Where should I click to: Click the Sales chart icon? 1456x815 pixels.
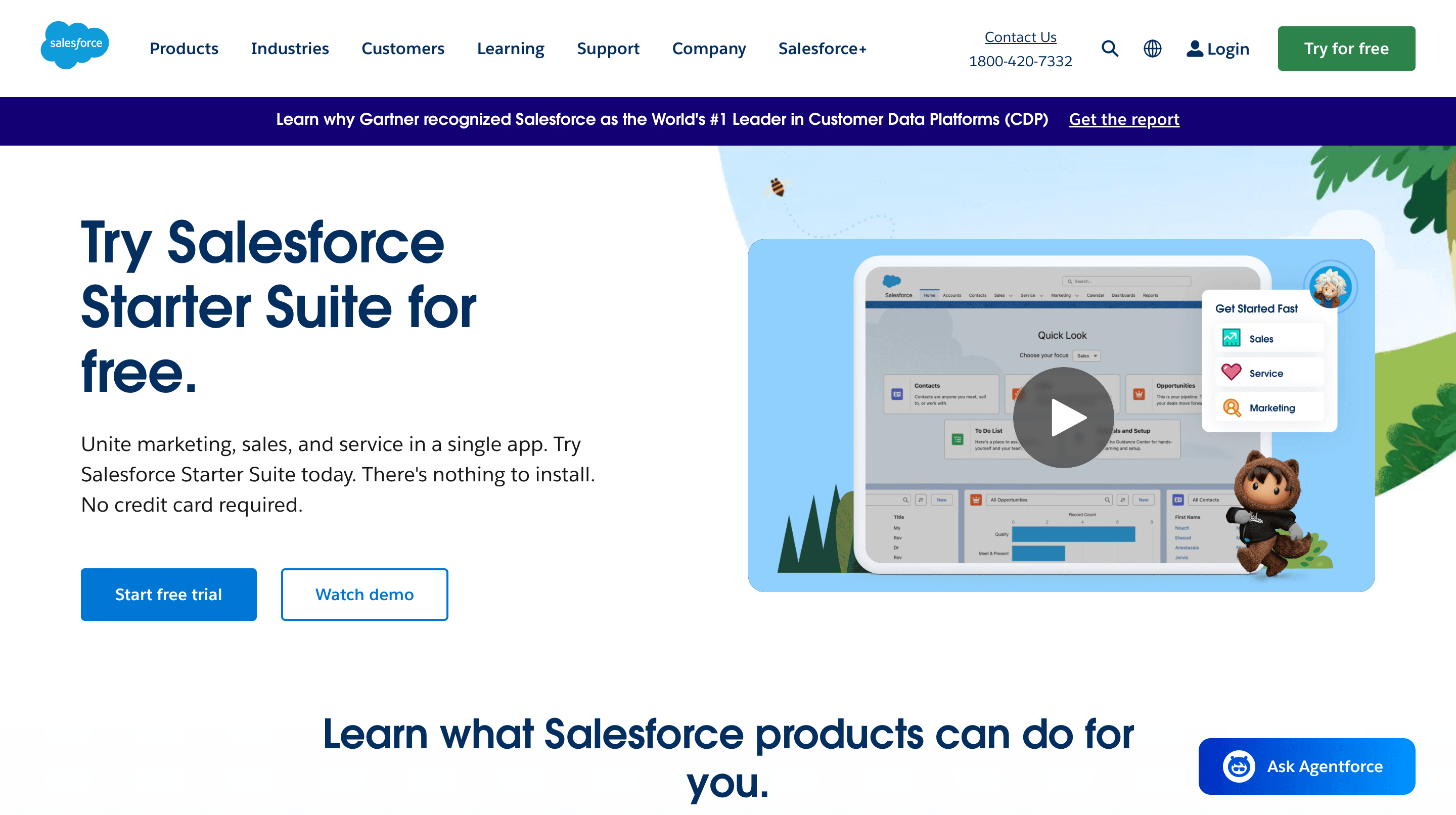pos(1231,338)
